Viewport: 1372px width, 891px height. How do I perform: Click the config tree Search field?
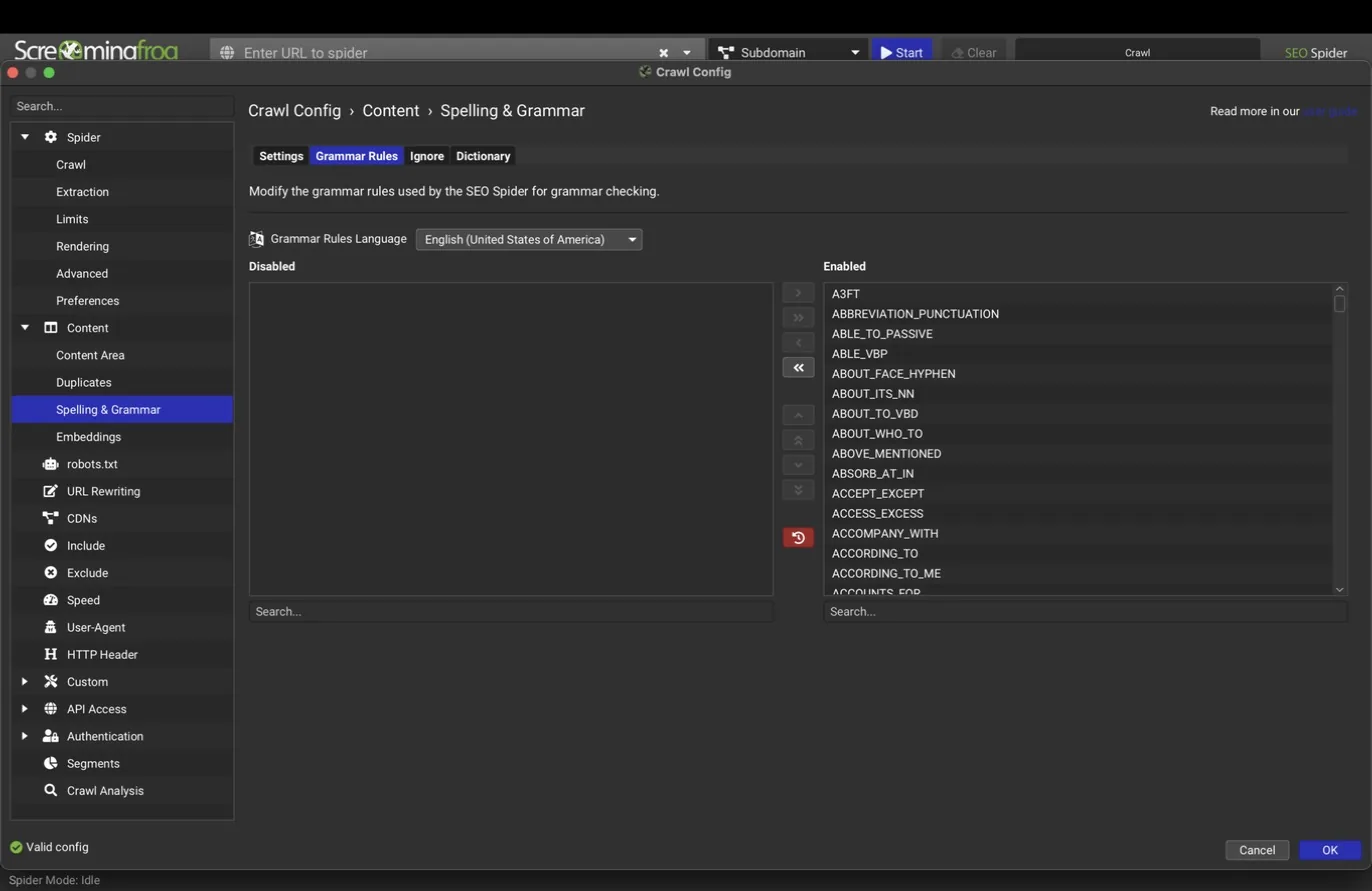122,106
